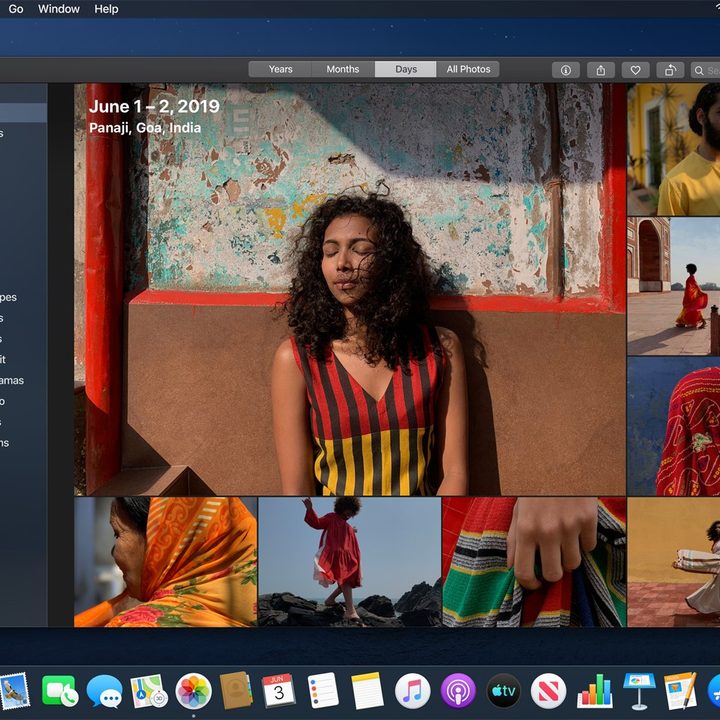Open photo of woman in red sari by archway
Image resolution: width=720 pixels, height=720 pixels.
pyautogui.click(x=674, y=286)
